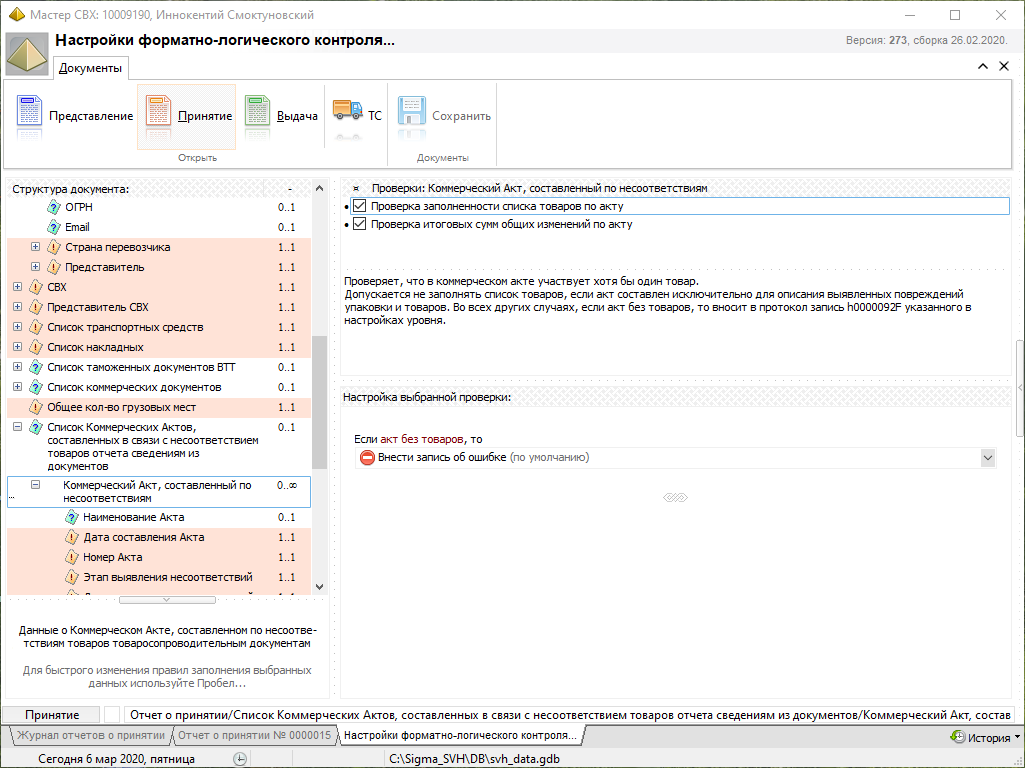Viewport: 1025px width, 768px height.
Task: Click the Общее кол-во грузовых мест icon
Action: pyautogui.click(x=36, y=407)
